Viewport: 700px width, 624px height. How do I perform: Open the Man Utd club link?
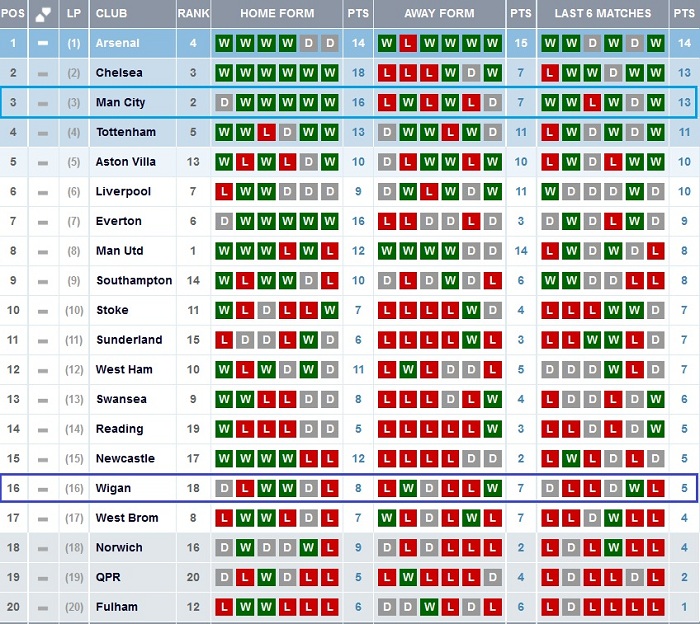click(119, 251)
